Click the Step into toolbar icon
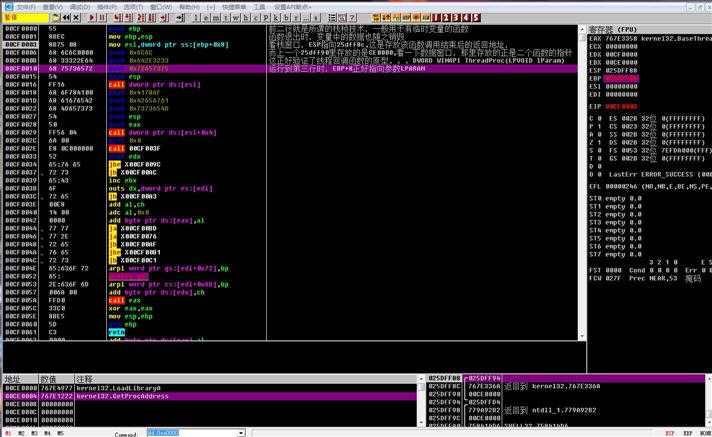712x437 pixels. pos(117,18)
